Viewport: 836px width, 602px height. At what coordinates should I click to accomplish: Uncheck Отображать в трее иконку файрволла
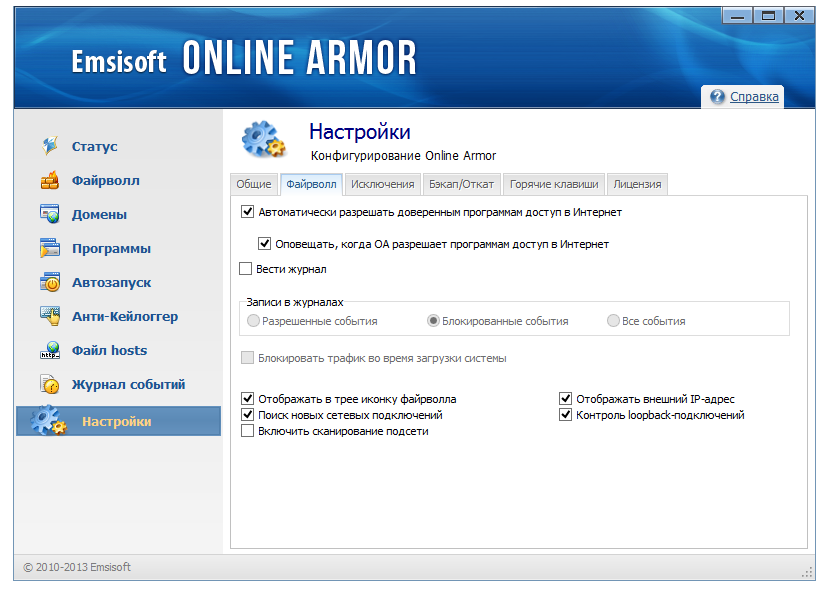[247, 398]
